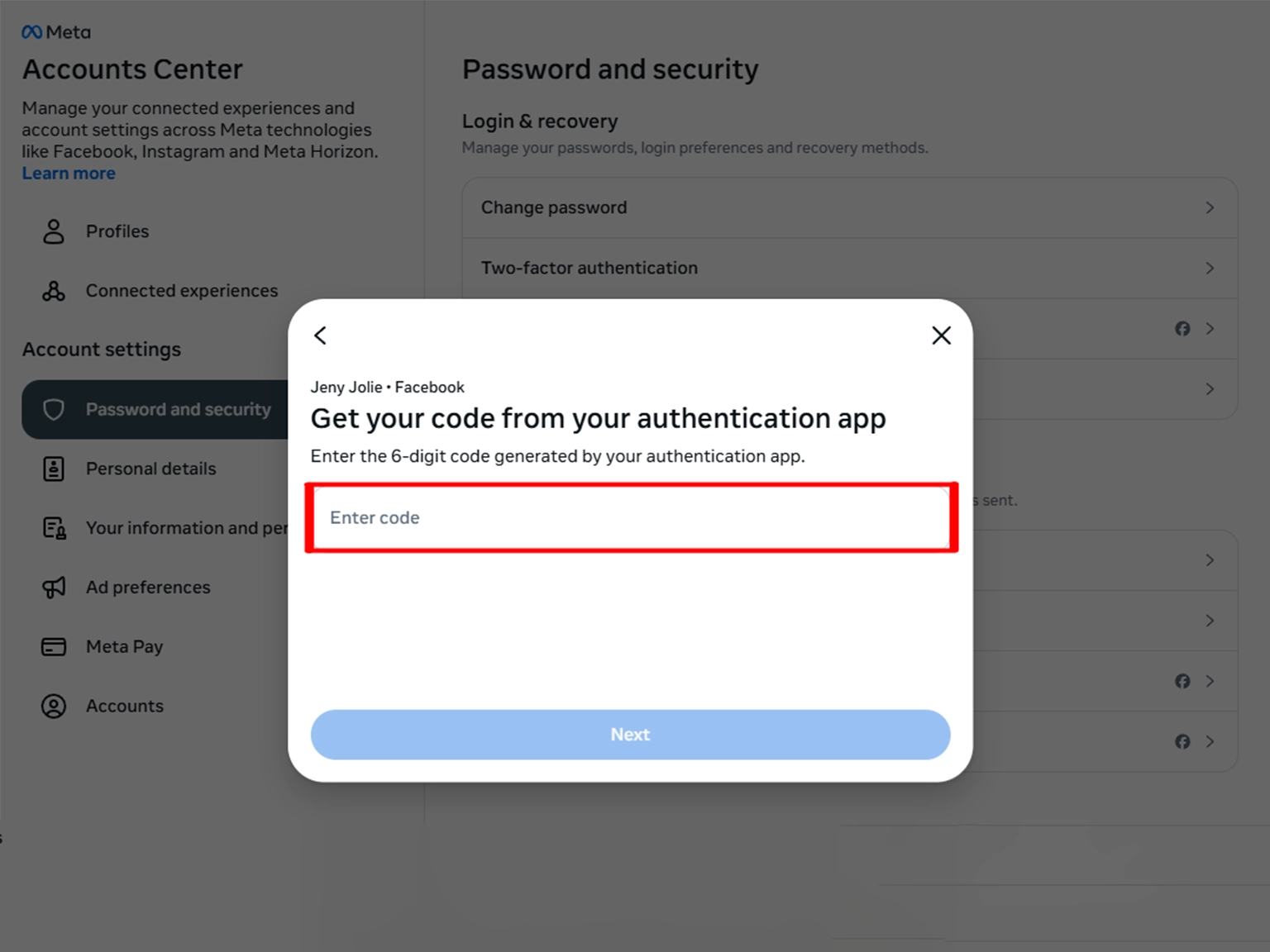The height and width of the screenshot is (952, 1270).
Task: Focus the Enter code input field
Action: (631, 518)
